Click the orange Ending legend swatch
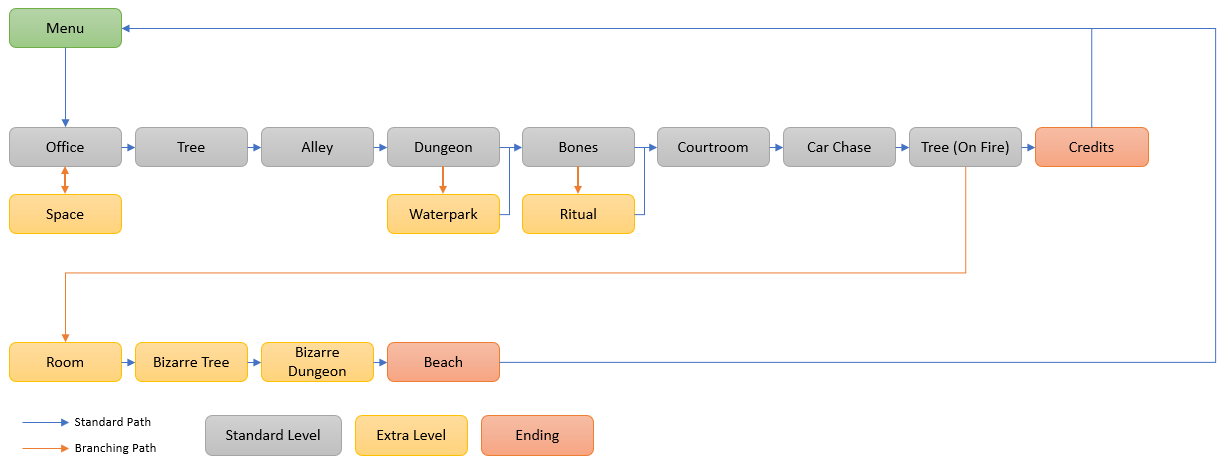Image resolution: width=1230 pixels, height=471 pixels. pyautogui.click(x=537, y=435)
